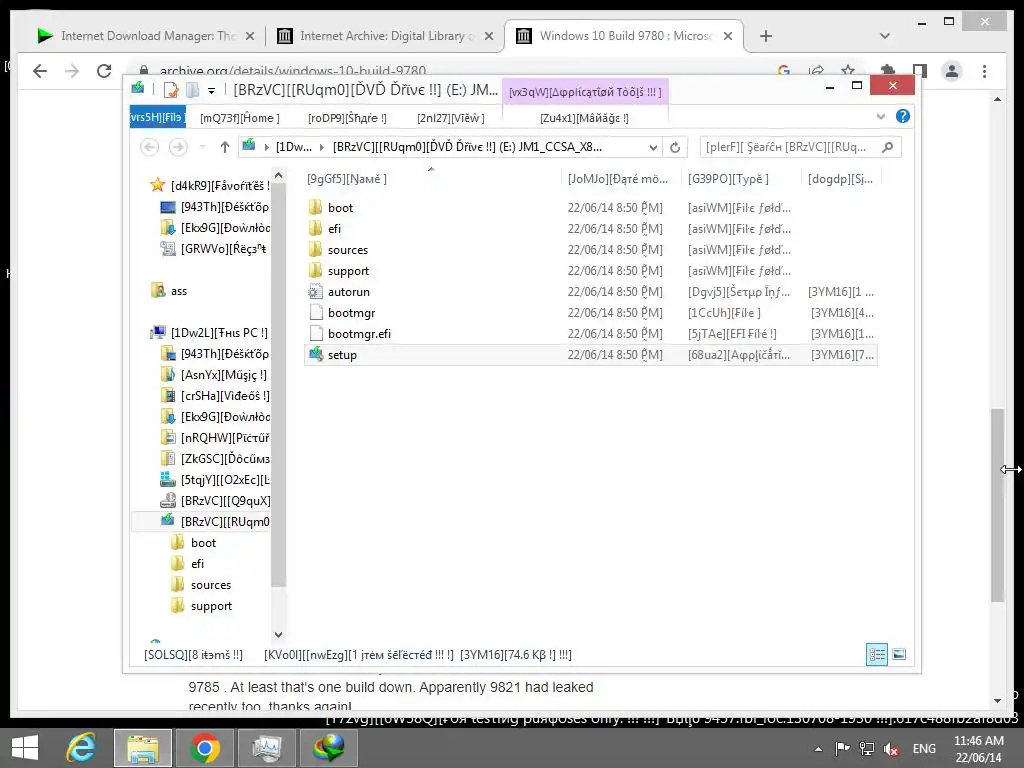Open the Manage ribbon tab
1024x768 pixels.
point(584,118)
